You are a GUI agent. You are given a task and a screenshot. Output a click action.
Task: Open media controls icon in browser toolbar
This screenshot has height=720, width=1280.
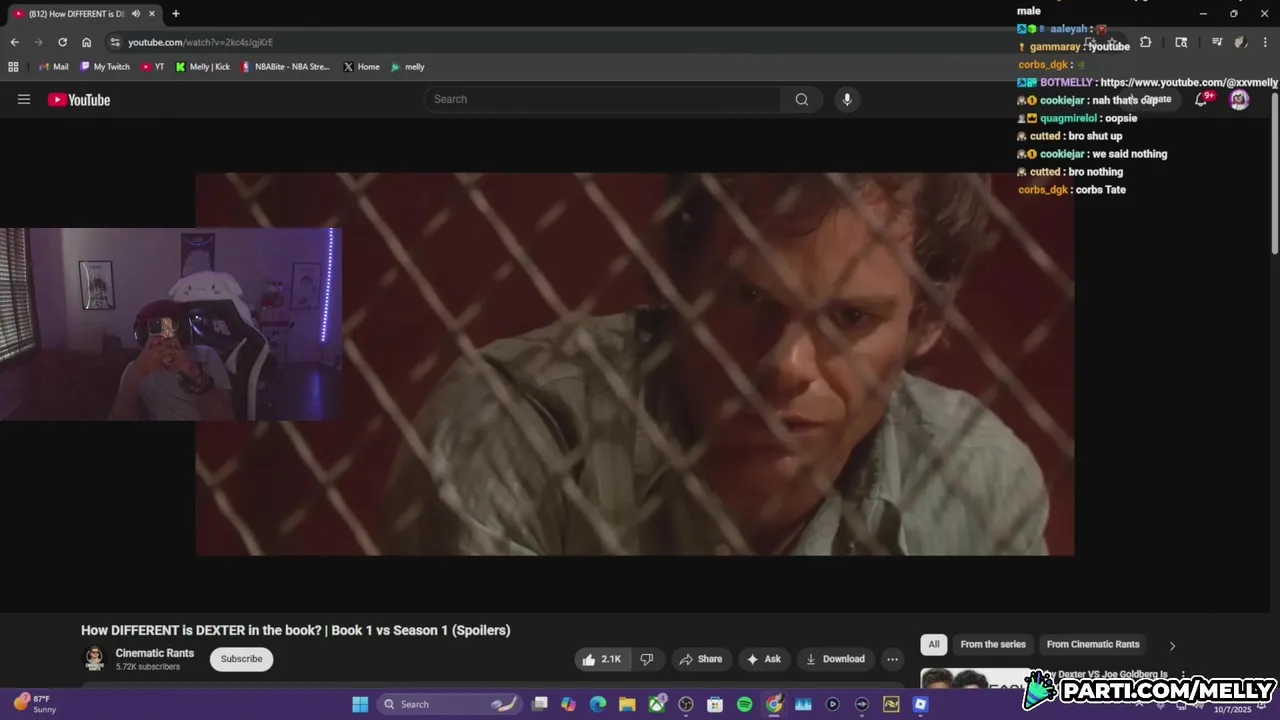pos(1217,42)
